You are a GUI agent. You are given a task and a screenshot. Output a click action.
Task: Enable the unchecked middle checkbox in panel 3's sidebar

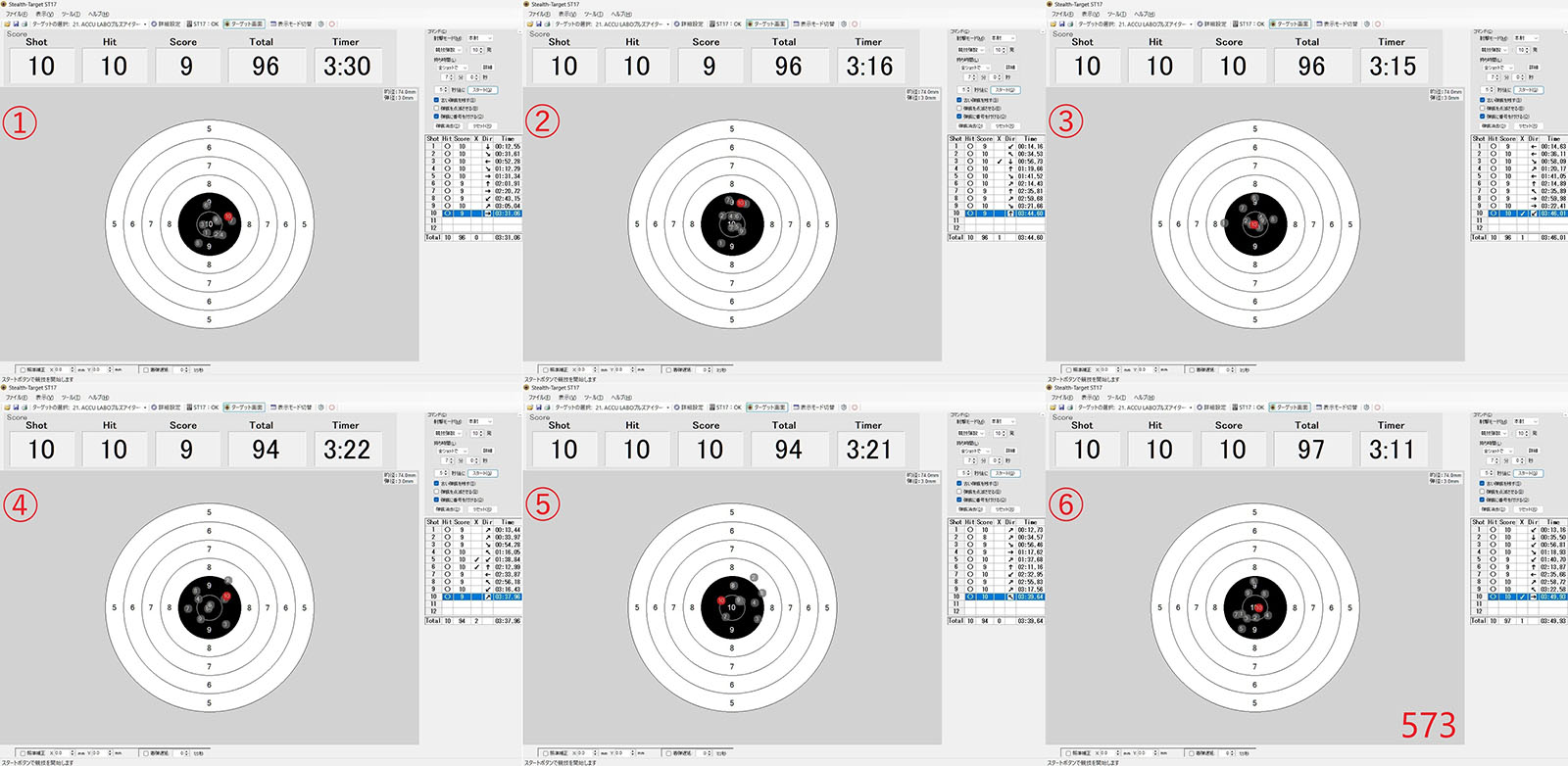coord(1483,108)
